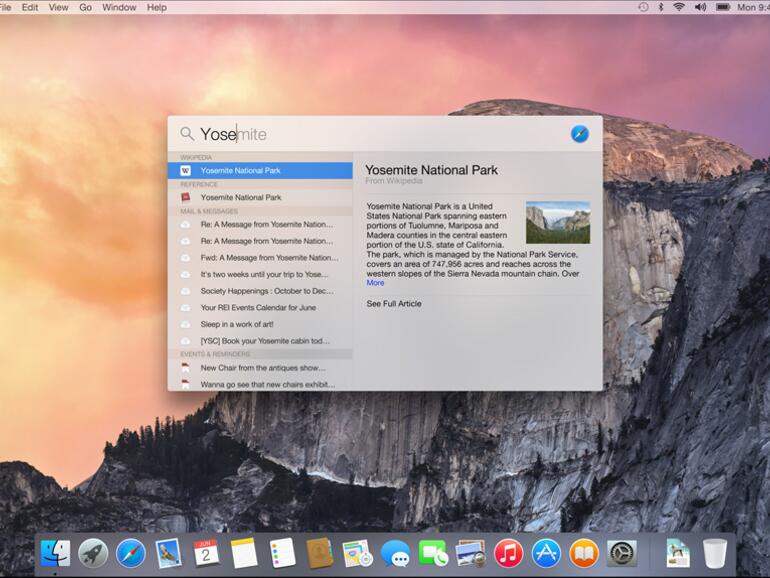Open the Wi-Fi status menu
770x578 pixels.
(679, 7)
